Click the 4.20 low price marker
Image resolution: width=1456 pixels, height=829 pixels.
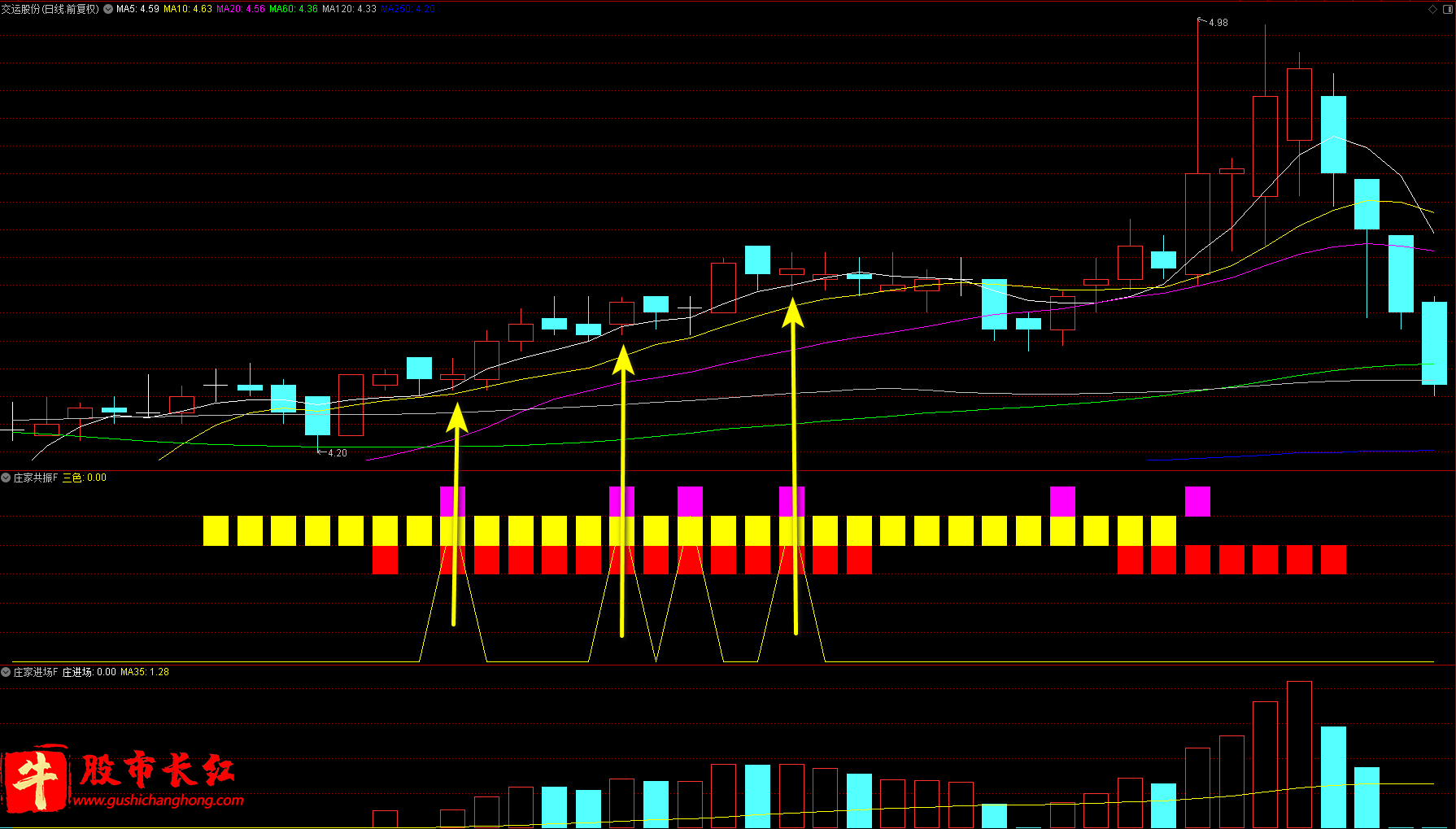[x=337, y=453]
